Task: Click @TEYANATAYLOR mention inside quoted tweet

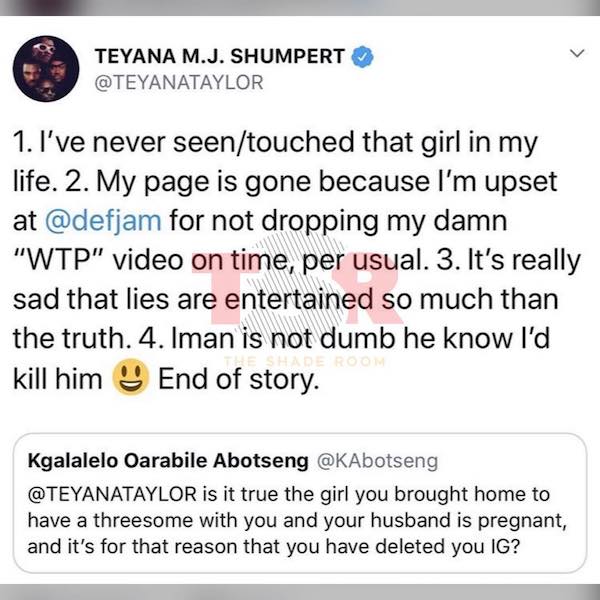Action: point(112,494)
